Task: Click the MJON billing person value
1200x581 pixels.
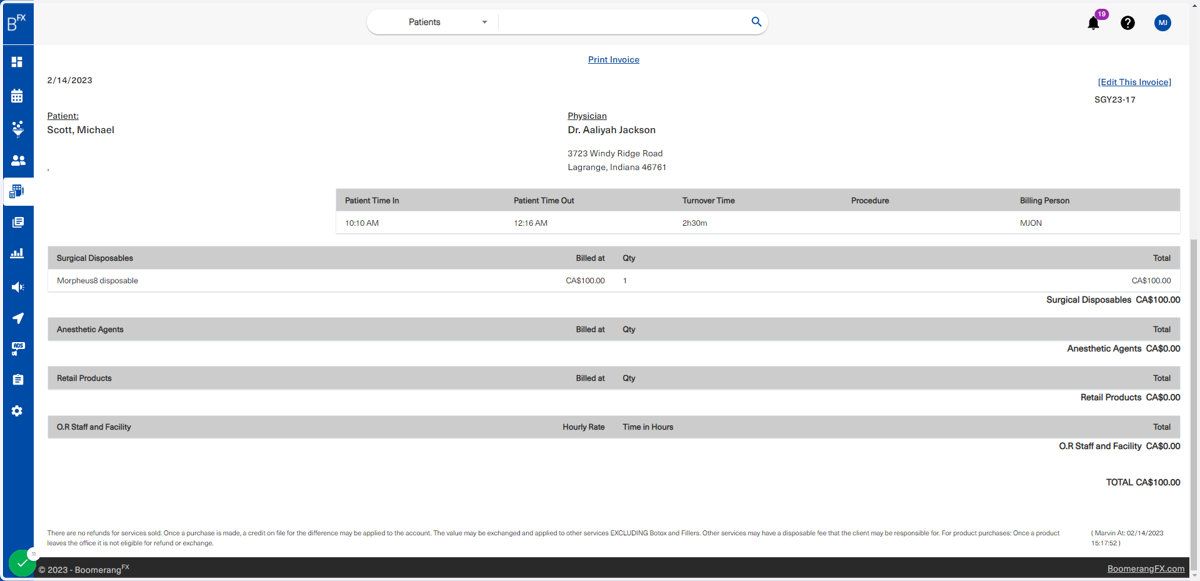Action: [x=1031, y=223]
